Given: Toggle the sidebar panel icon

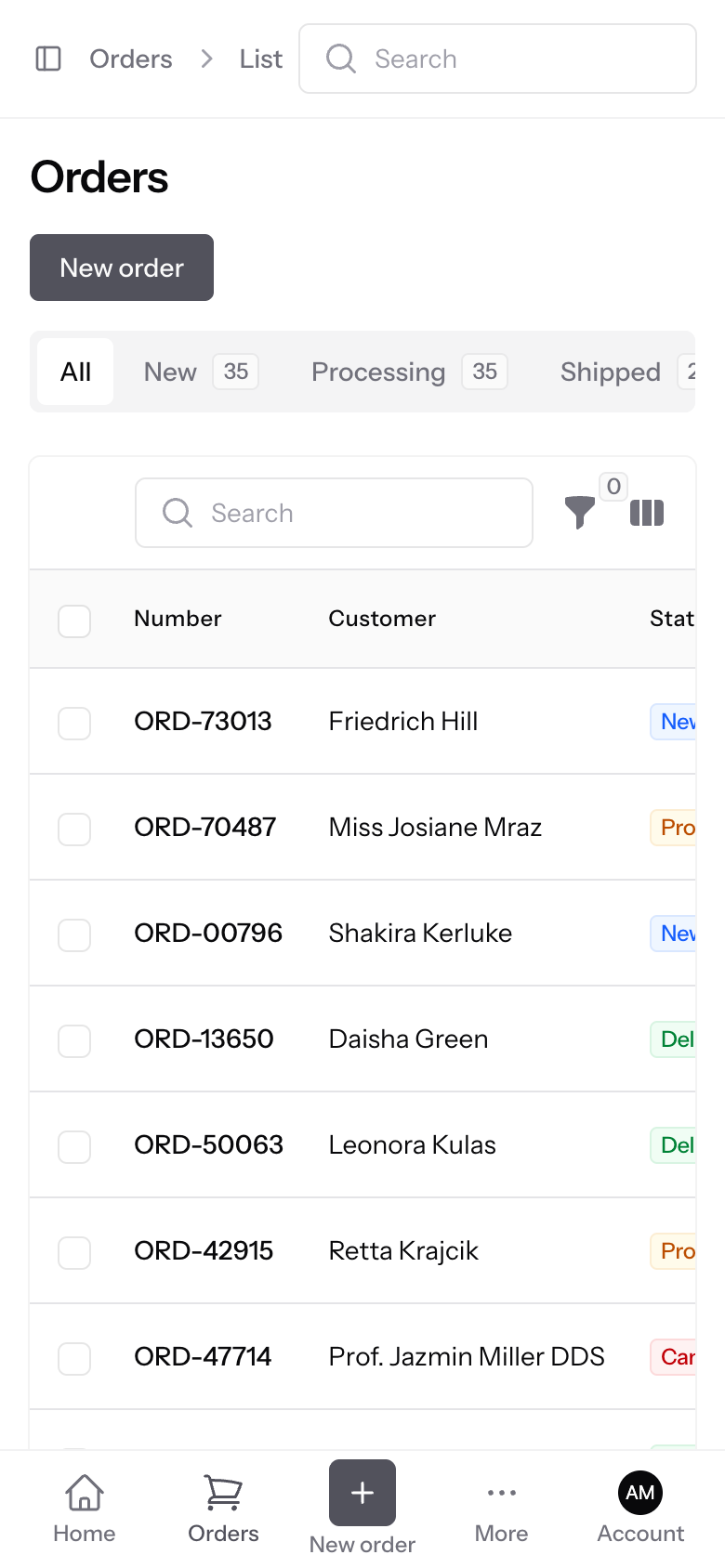Looking at the screenshot, I should point(48,59).
